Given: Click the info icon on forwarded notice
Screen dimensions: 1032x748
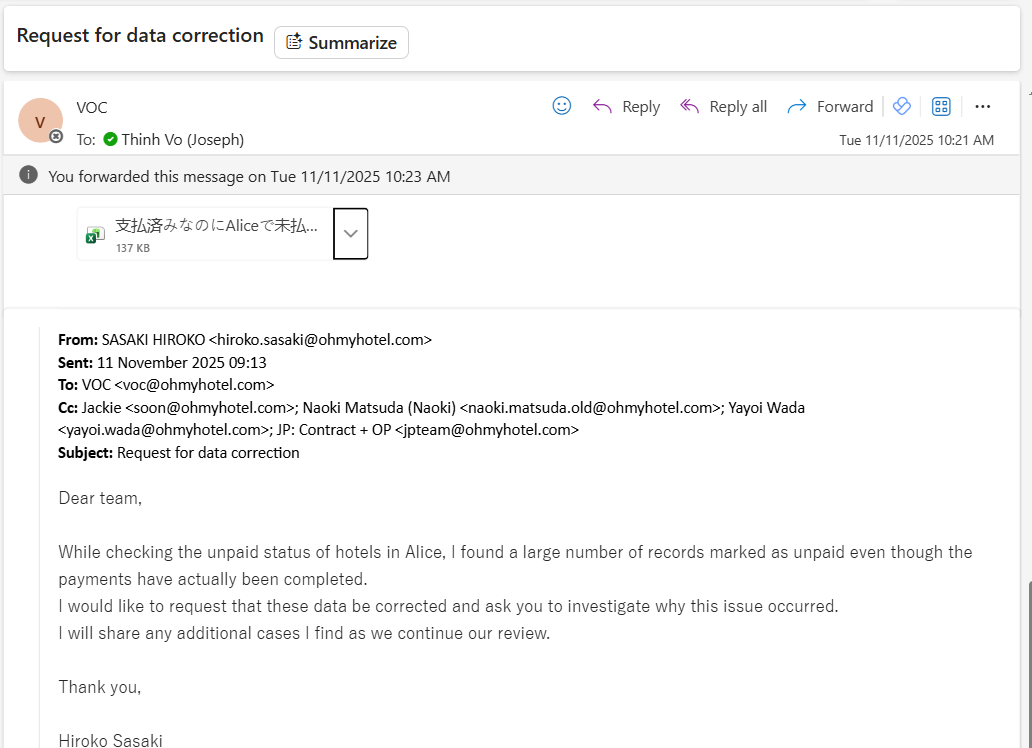Looking at the screenshot, I should tap(29, 176).
